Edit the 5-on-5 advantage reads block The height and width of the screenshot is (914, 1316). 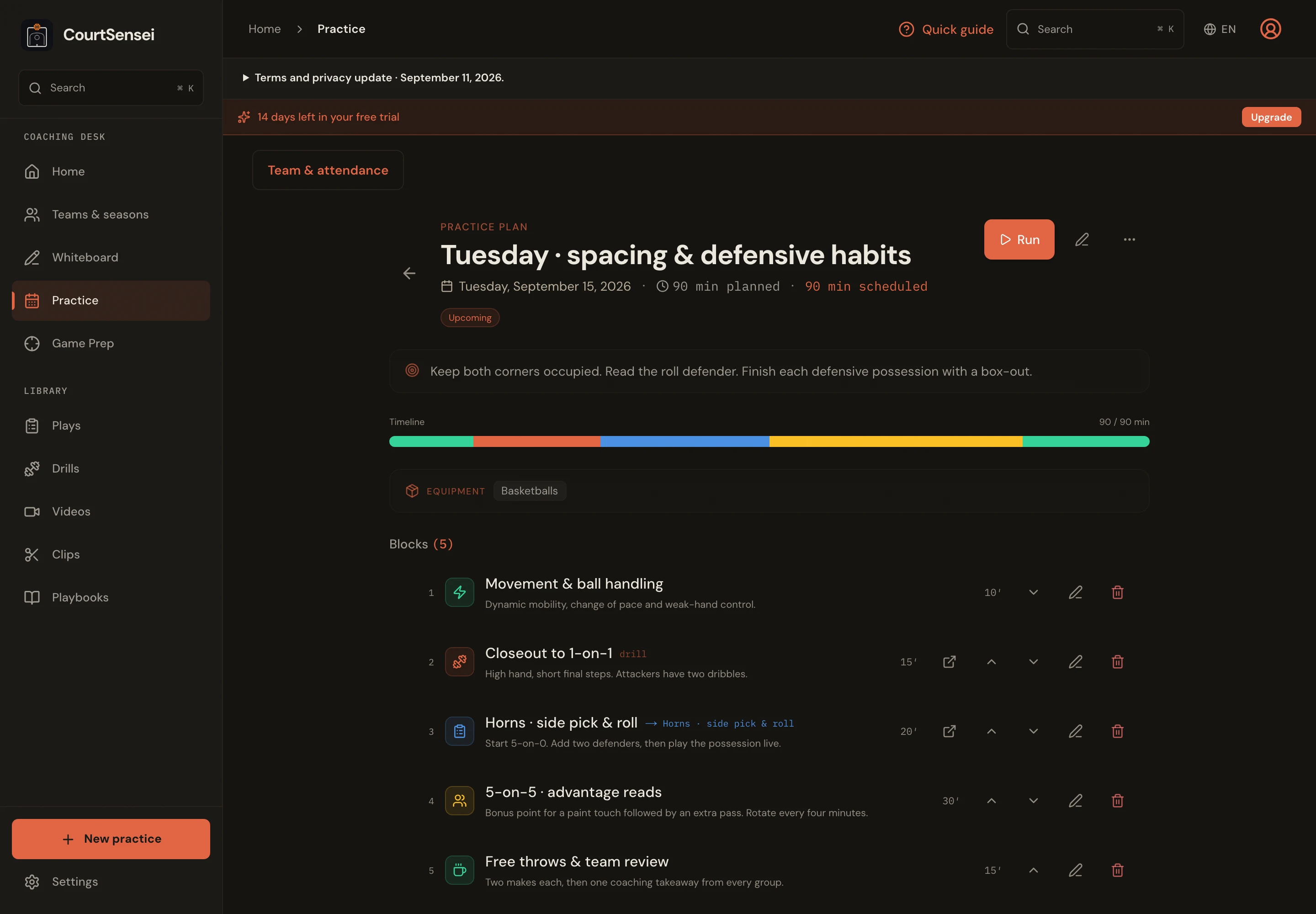click(1076, 801)
